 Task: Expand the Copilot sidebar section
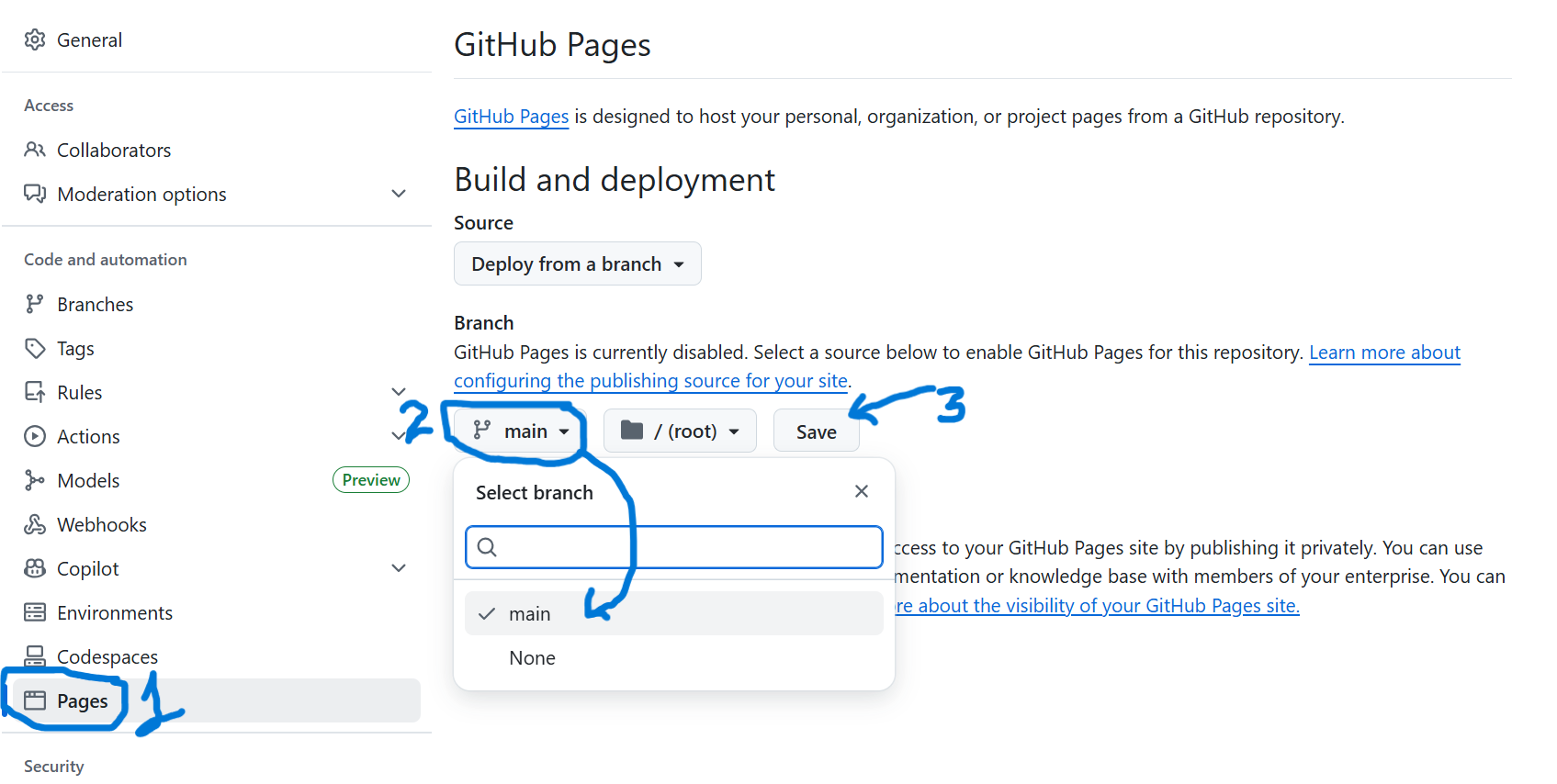[399, 568]
